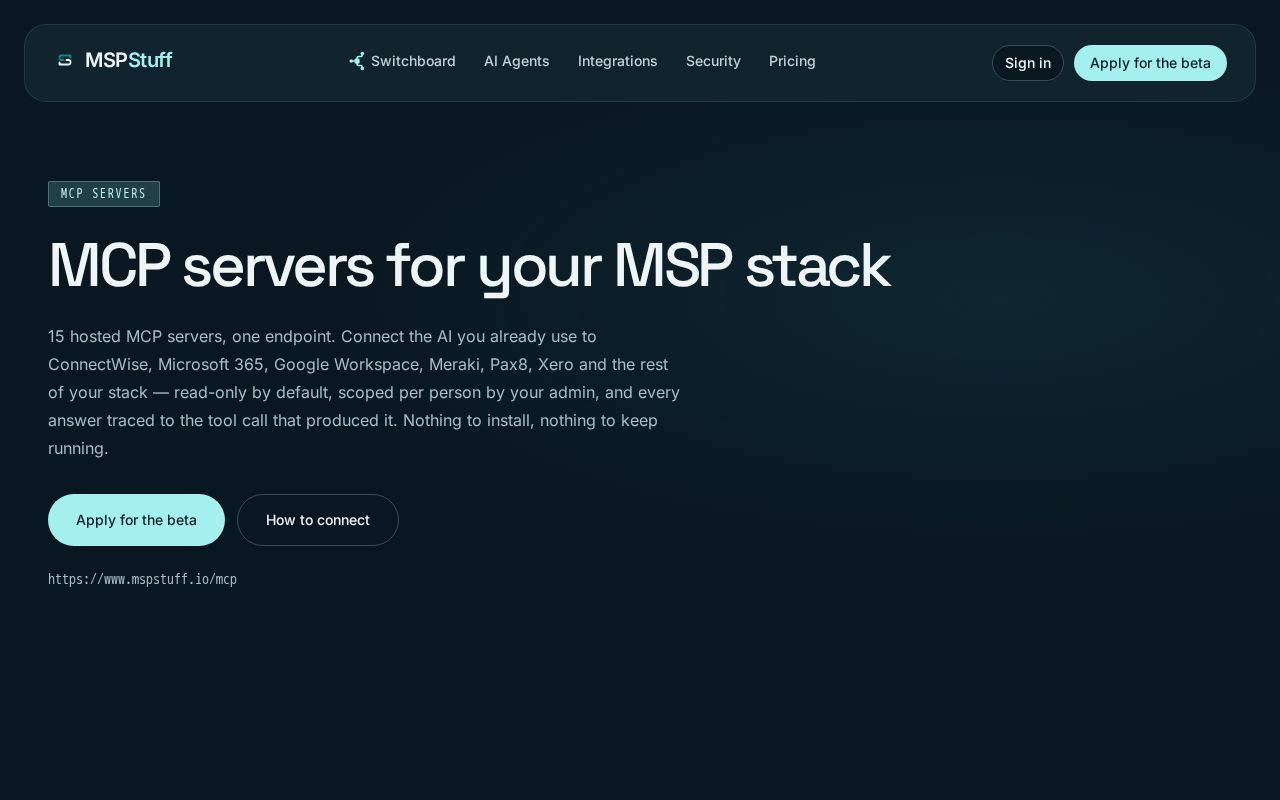Go to the MSPStuff home wordmark
This screenshot has width=1280, height=800.
[129, 60]
